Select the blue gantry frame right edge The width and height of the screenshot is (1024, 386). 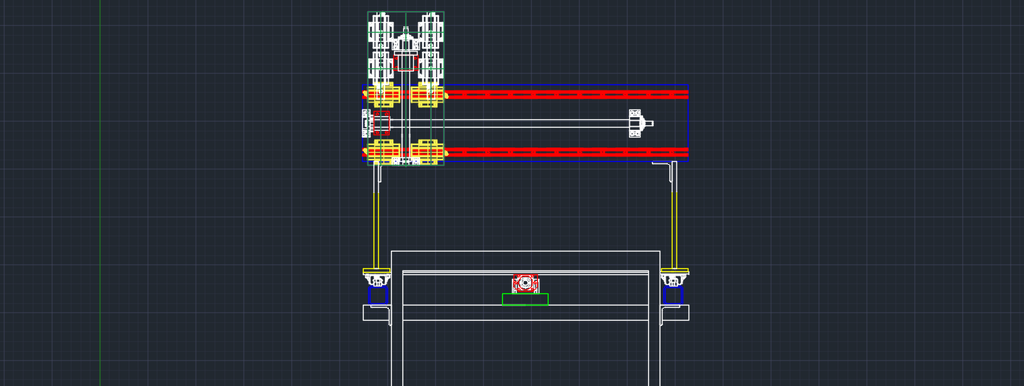pos(688,122)
